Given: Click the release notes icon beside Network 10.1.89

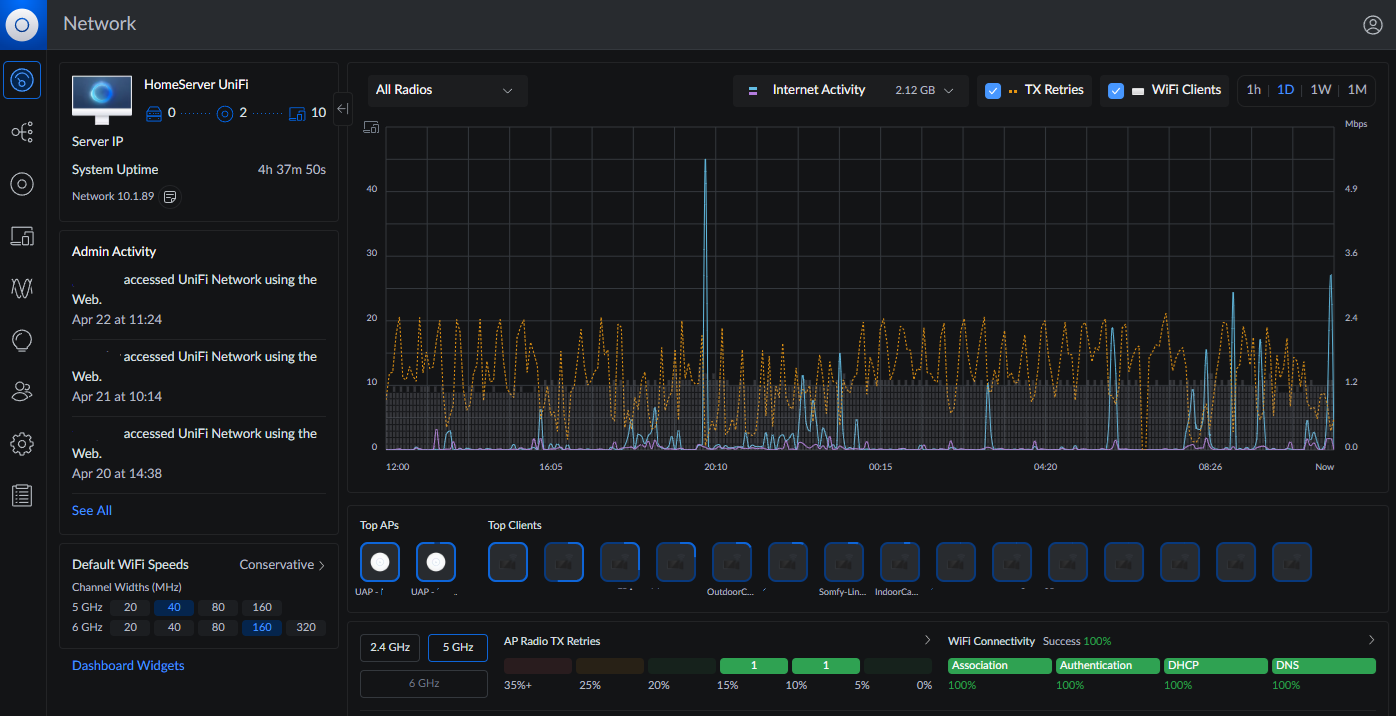Looking at the screenshot, I should point(170,197).
